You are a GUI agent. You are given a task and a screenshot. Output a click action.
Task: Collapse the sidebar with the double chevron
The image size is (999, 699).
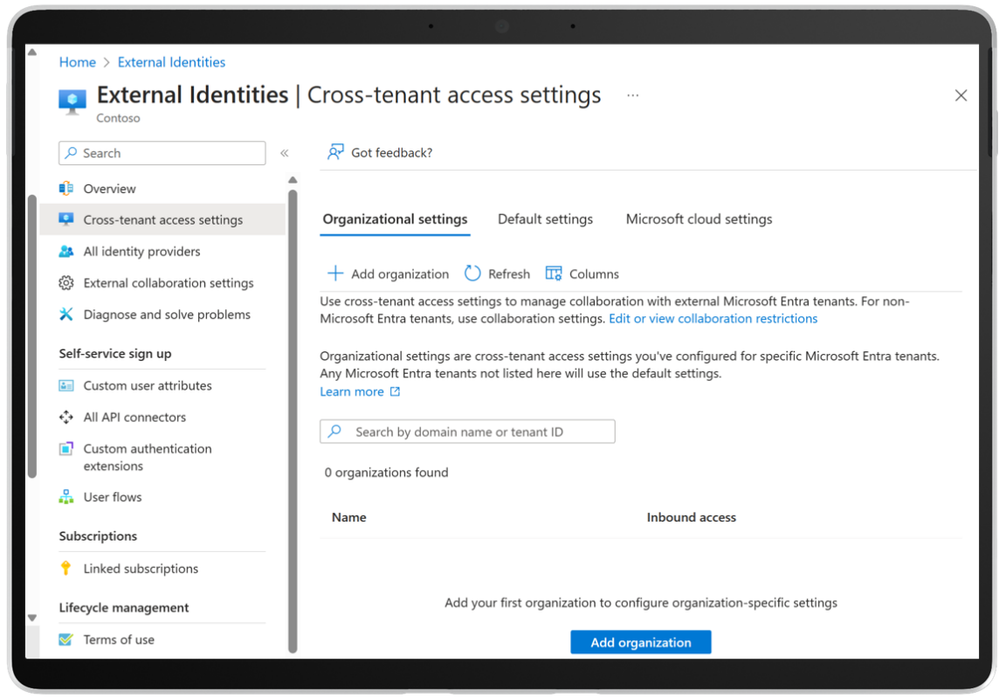pyautogui.click(x=284, y=153)
